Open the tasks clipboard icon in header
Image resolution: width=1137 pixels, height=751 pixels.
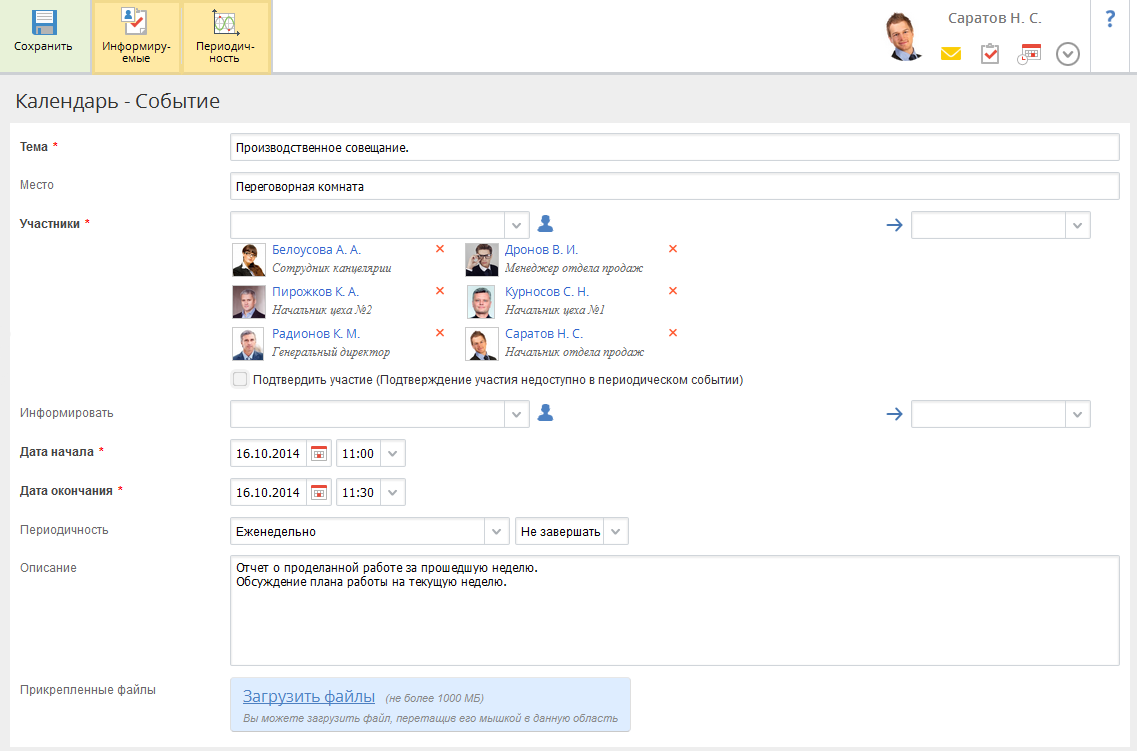(990, 54)
